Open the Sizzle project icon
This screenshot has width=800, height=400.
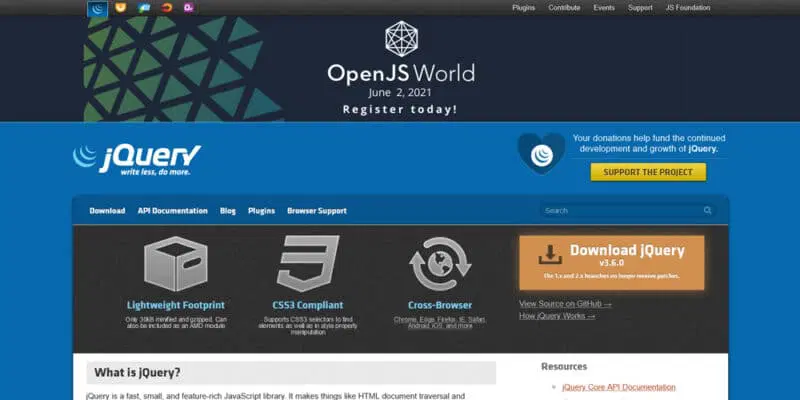coord(167,8)
